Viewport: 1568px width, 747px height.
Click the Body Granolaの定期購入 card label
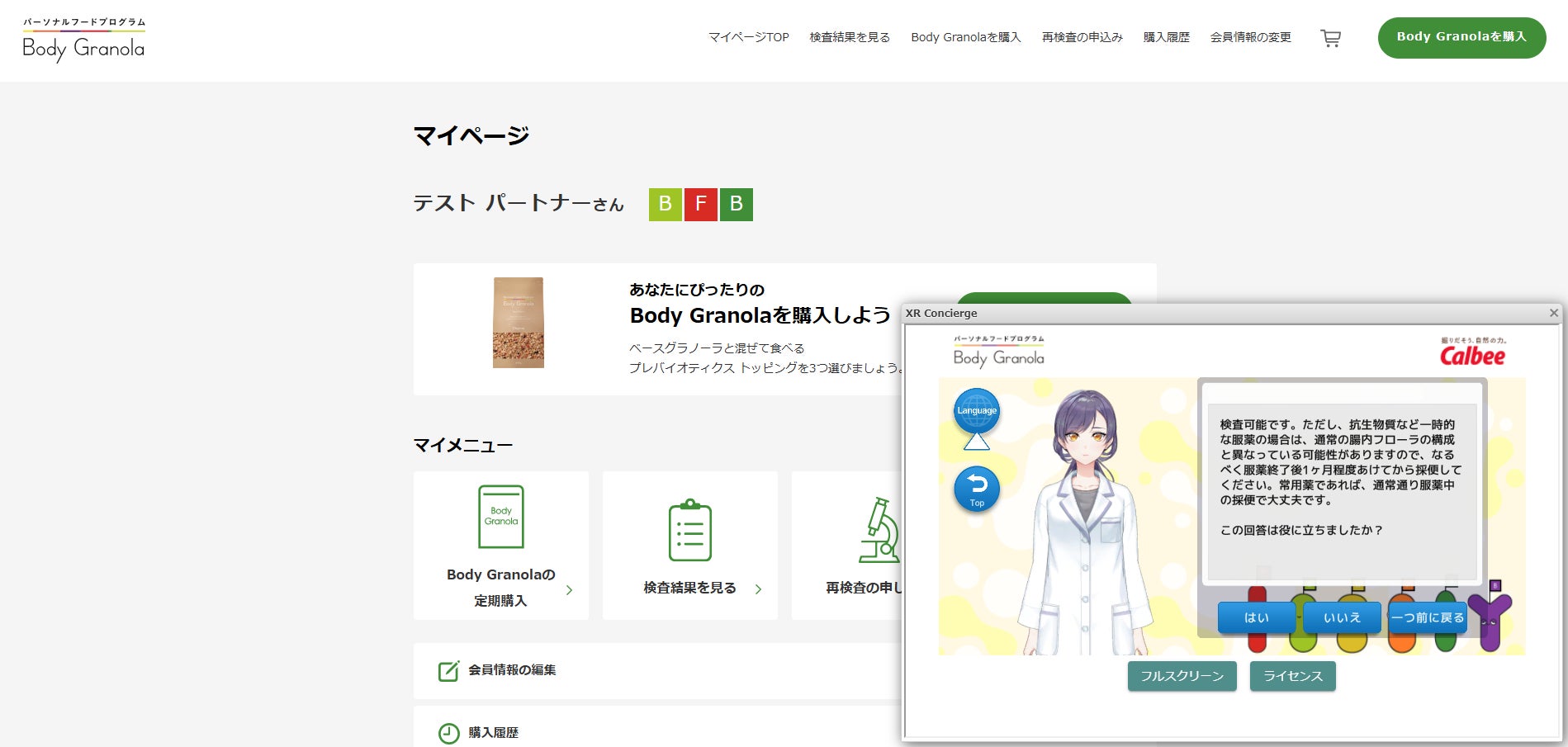pos(501,588)
